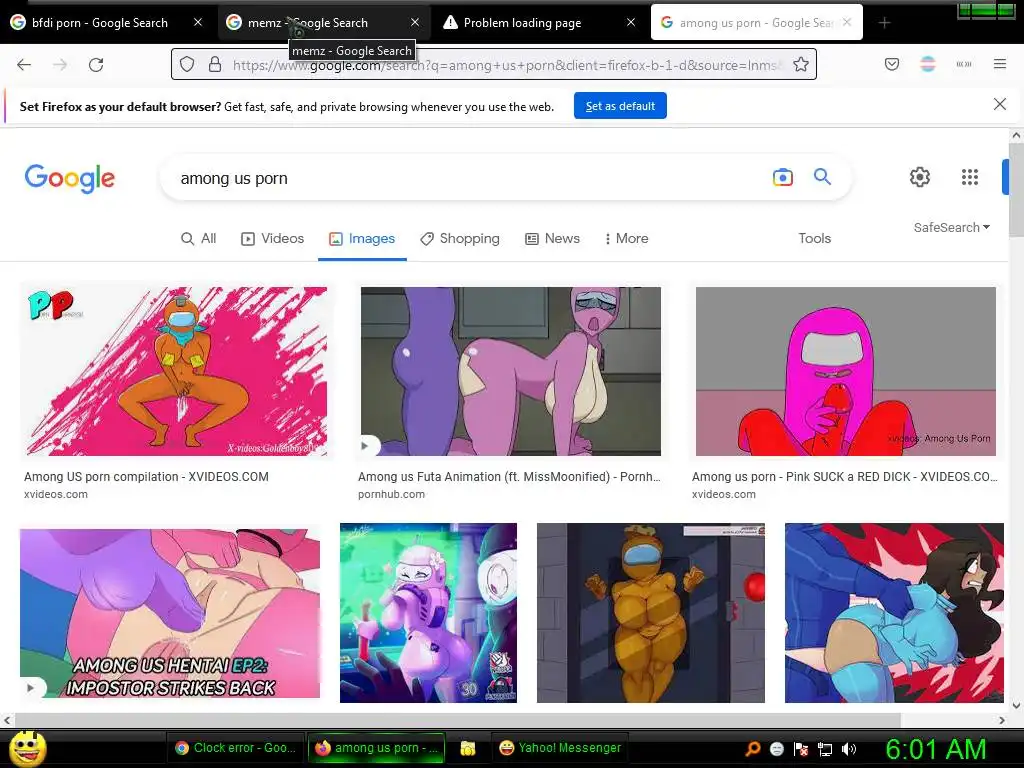Screen dimensions: 1024x768
Task: Open Search by image camera icon
Action: pos(782,177)
